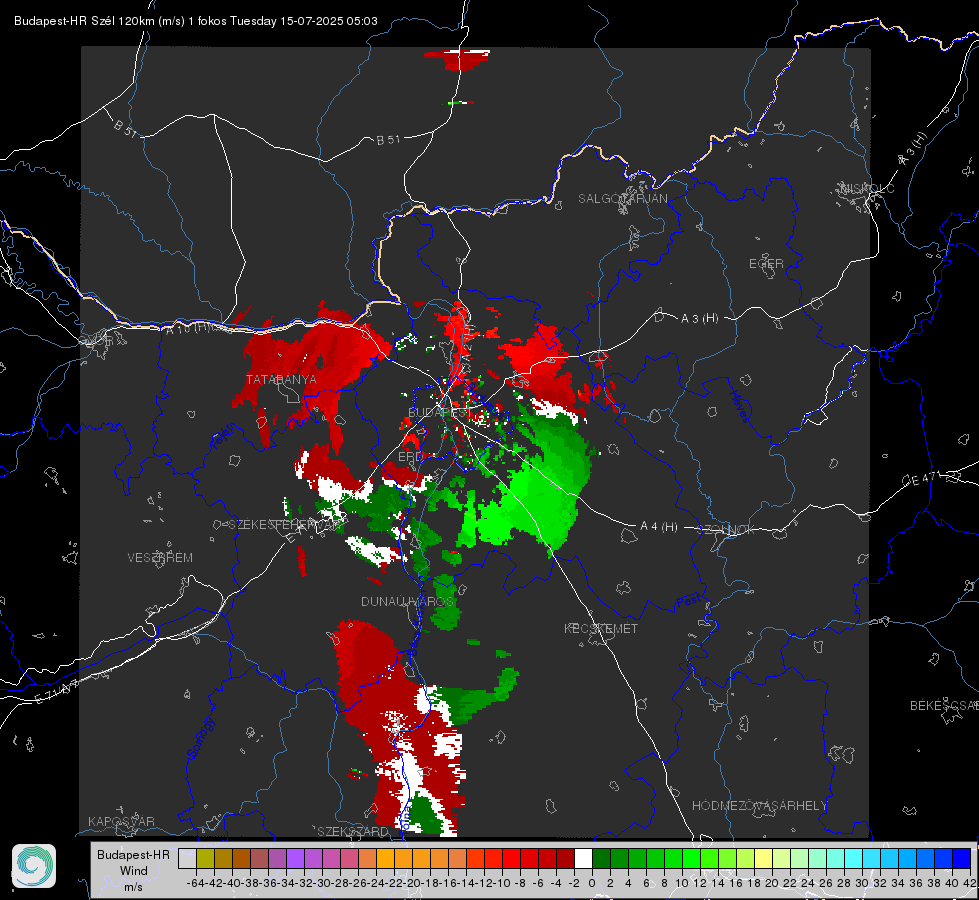
Task: Click the radar title text at top left
Action: (195, 21)
